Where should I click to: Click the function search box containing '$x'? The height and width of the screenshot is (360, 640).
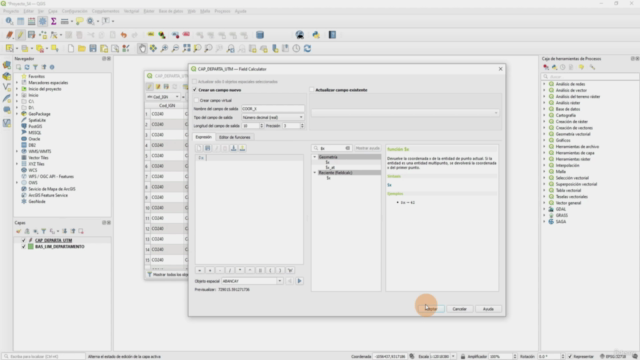point(332,148)
